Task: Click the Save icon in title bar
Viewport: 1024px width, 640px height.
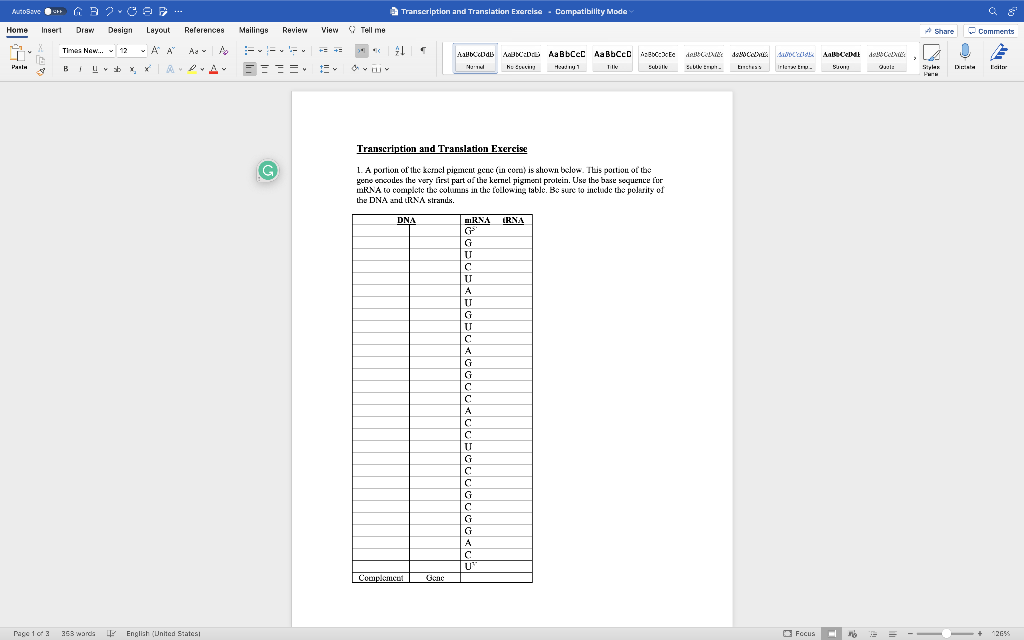Action: (x=94, y=12)
